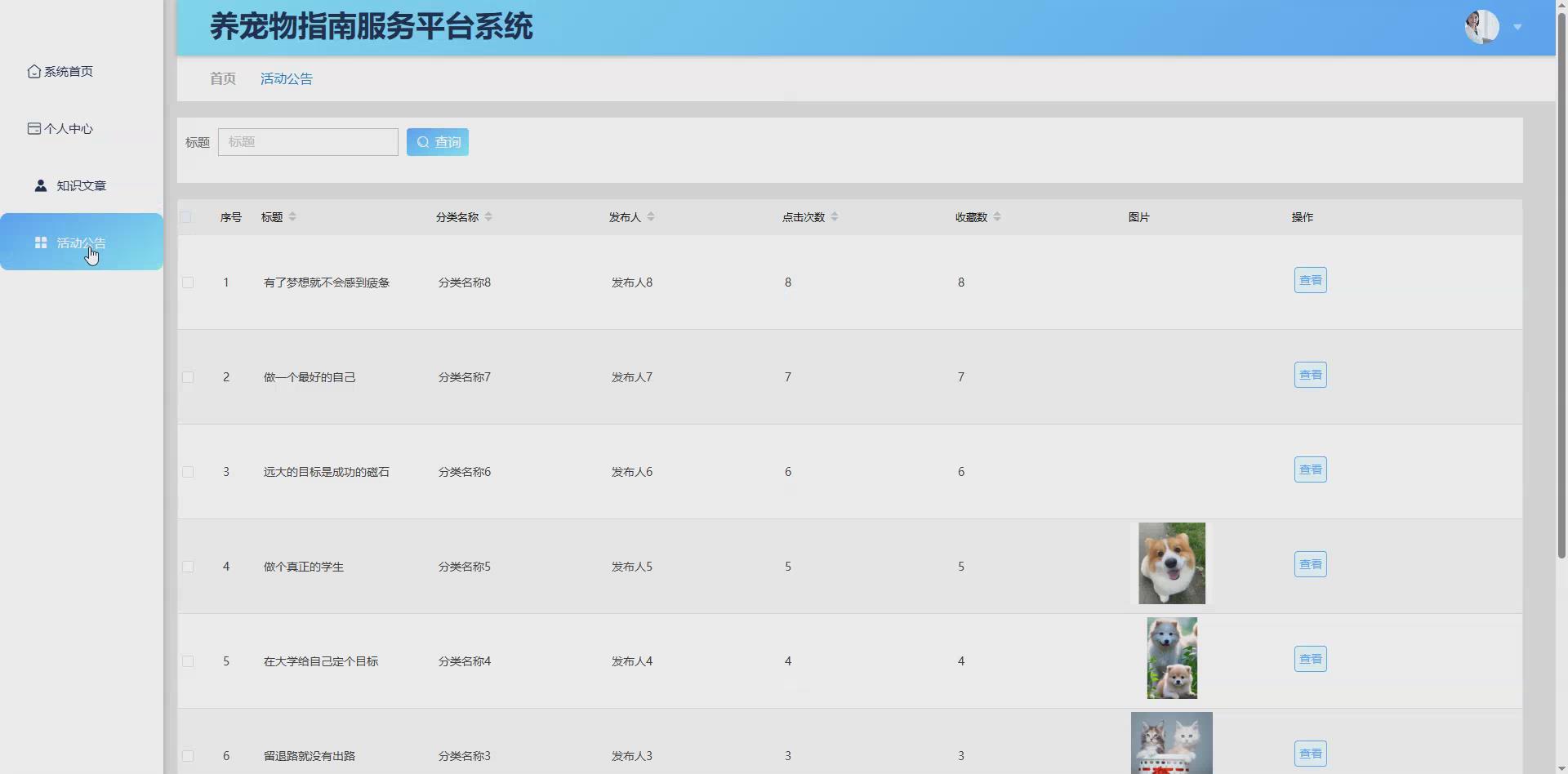This screenshot has height=774, width=1568.
Task: Sort table by 分类名称 column
Action: pos(488,217)
